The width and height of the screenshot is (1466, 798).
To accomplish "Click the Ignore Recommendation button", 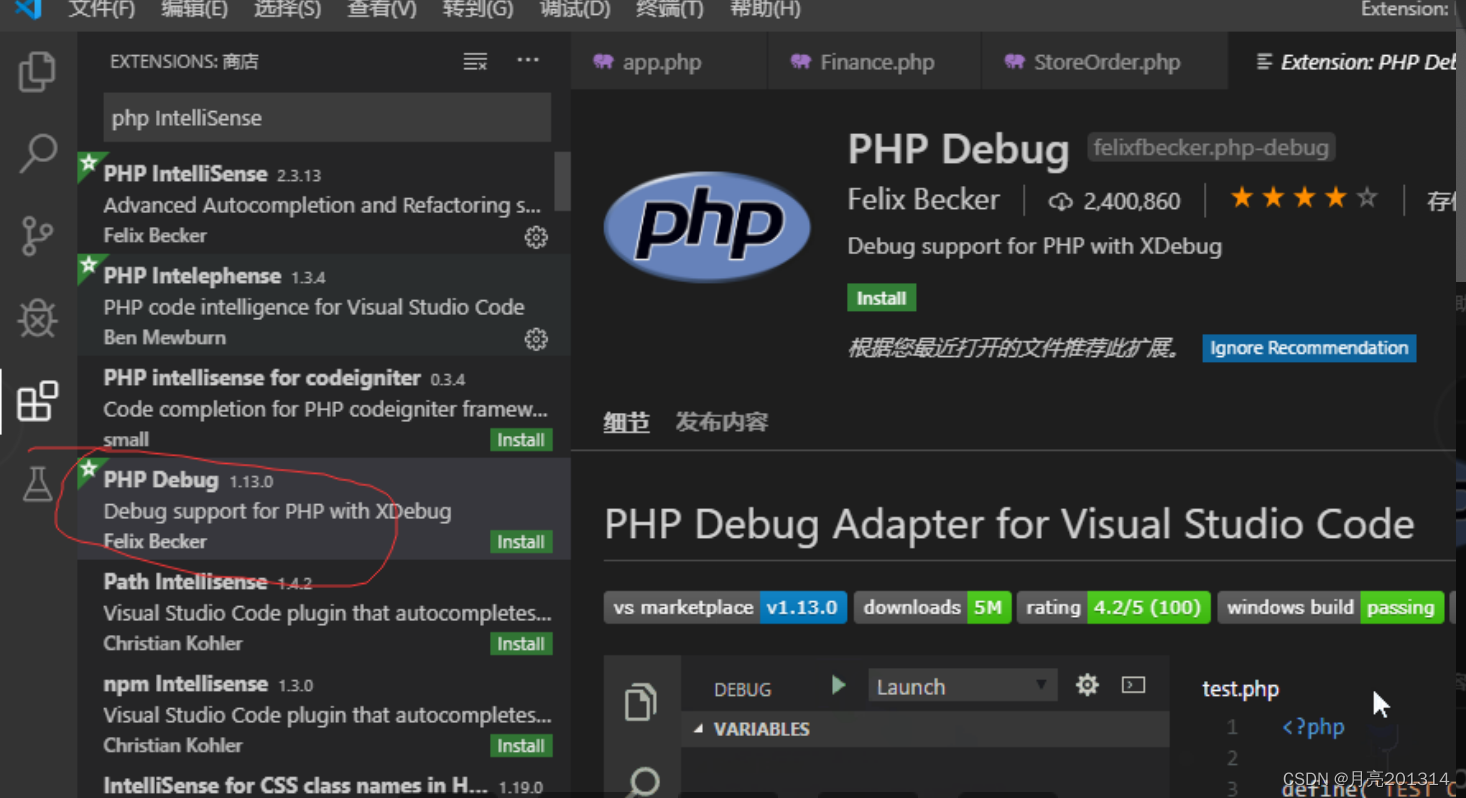I will 1308,348.
